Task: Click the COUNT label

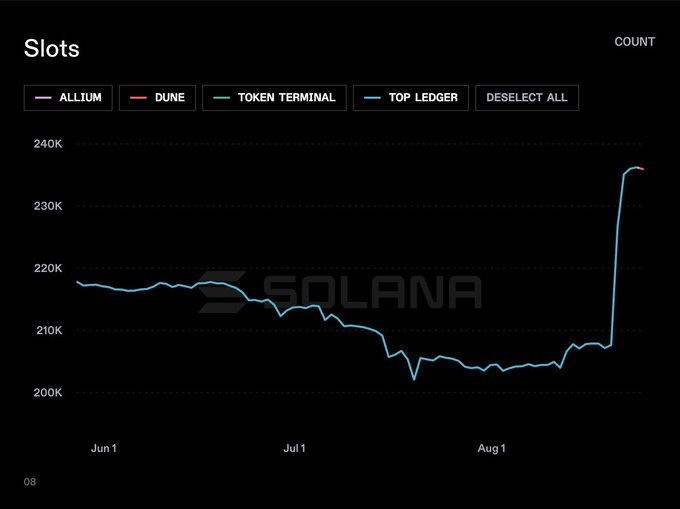Action: pyautogui.click(x=634, y=42)
